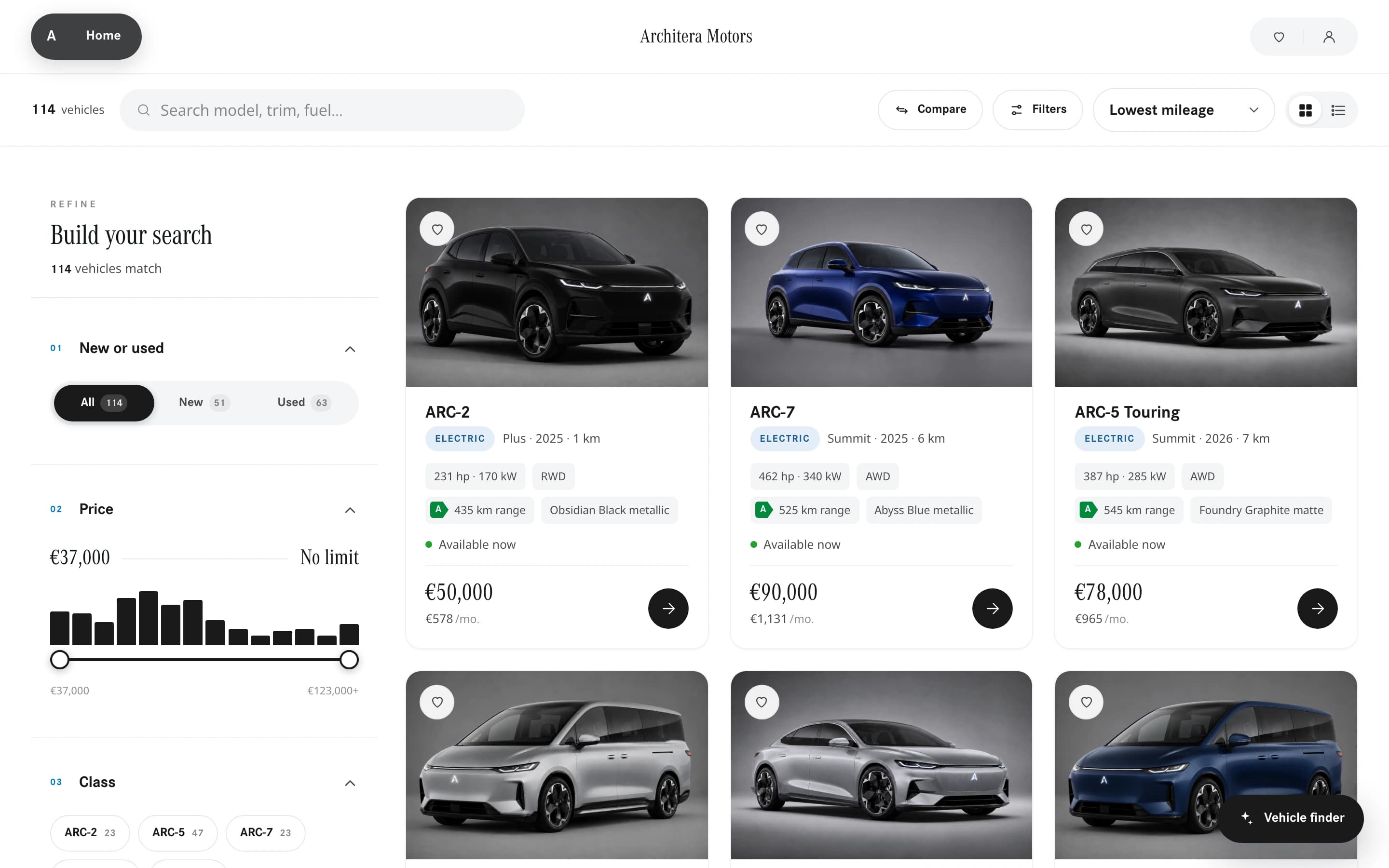Viewport: 1389px width, 868px height.
Task: Click ELECTRIC badge on ARC-7 card
Action: tap(785, 439)
